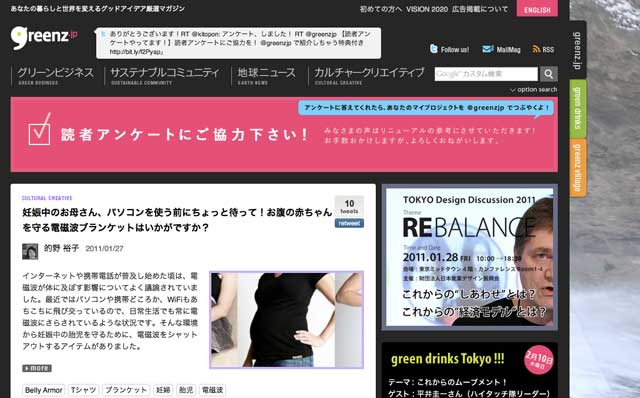Viewport: 640px width, 398px height.
Task: Click the author avatar of 的野 裕子
Action: pyautogui.click(x=30, y=251)
